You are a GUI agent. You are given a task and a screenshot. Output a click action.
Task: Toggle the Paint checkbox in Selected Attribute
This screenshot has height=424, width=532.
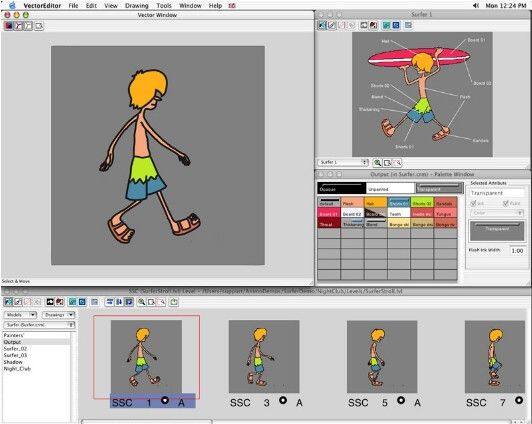[506, 203]
